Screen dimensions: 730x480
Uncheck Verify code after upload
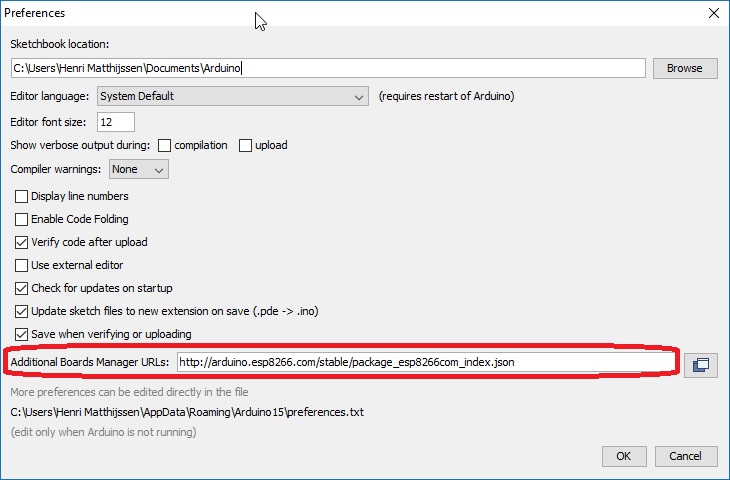[x=21, y=243]
